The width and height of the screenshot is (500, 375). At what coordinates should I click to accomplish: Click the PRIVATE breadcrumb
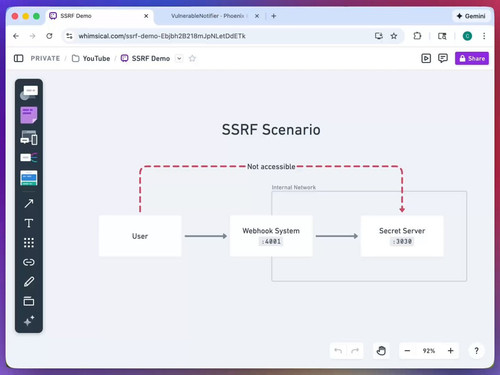45,58
